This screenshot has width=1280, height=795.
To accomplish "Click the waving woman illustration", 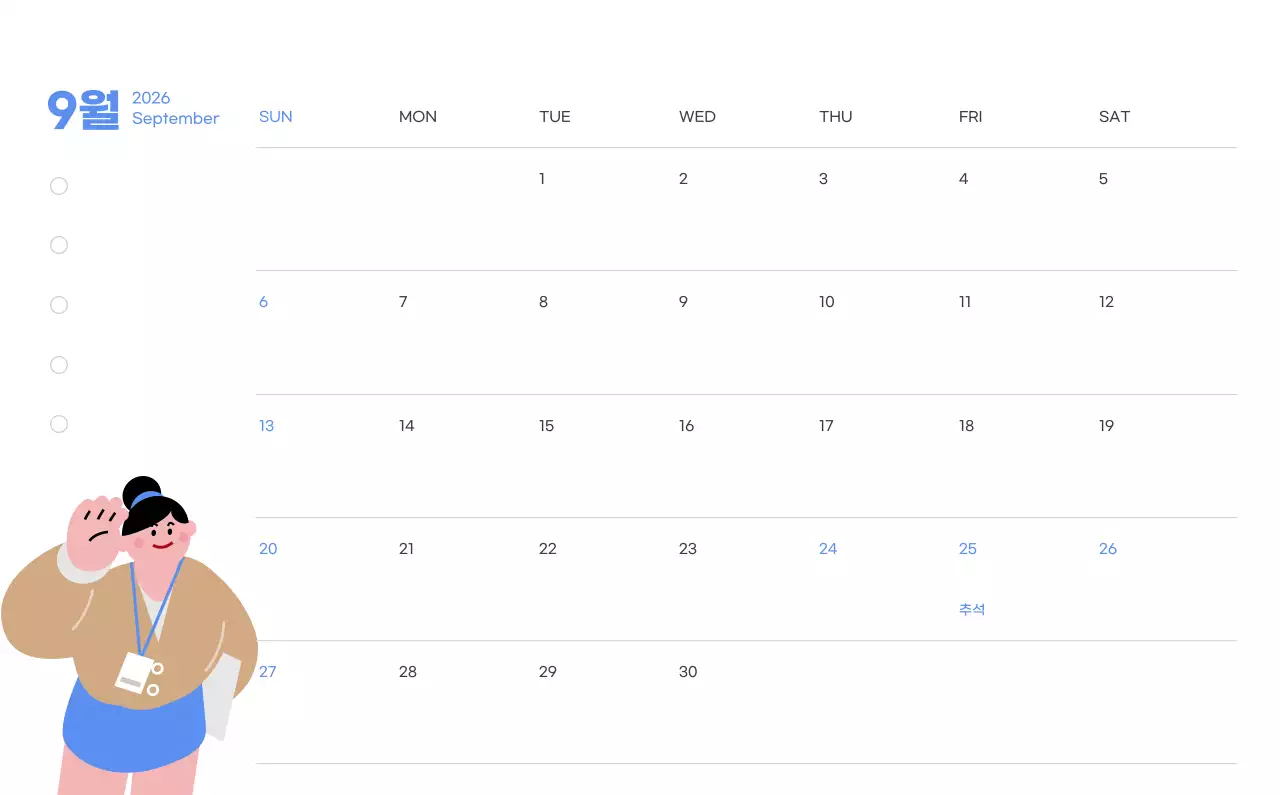I will [x=130, y=640].
